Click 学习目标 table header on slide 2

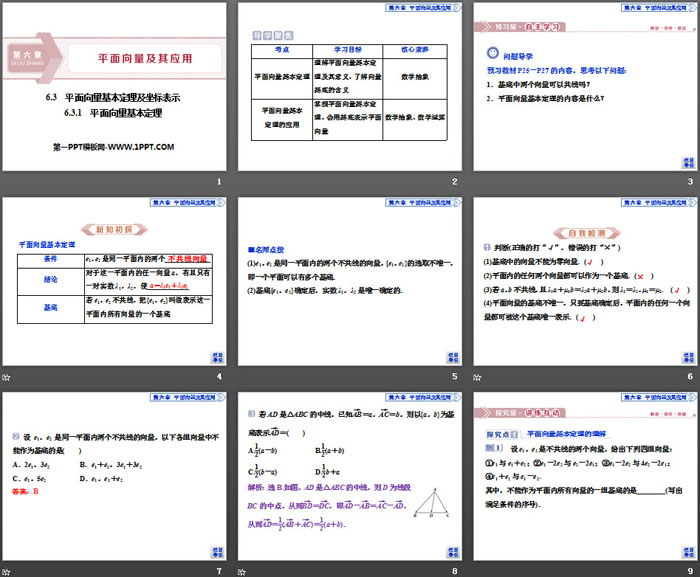point(348,50)
